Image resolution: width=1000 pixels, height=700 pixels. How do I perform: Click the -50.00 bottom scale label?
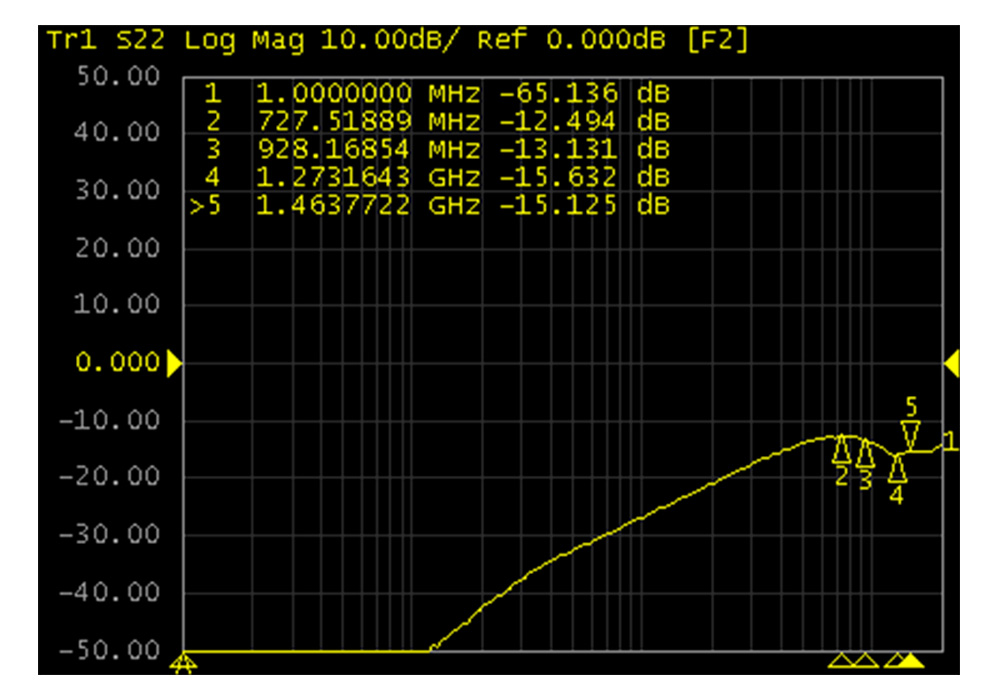coord(115,651)
